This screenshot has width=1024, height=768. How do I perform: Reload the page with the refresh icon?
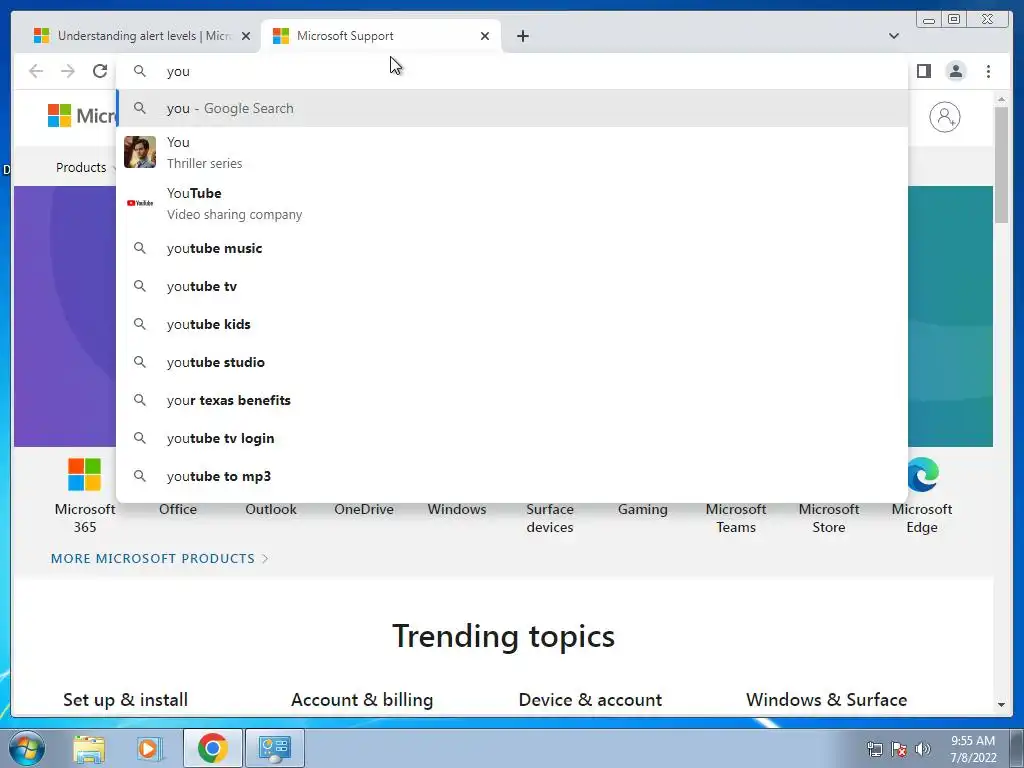click(100, 71)
